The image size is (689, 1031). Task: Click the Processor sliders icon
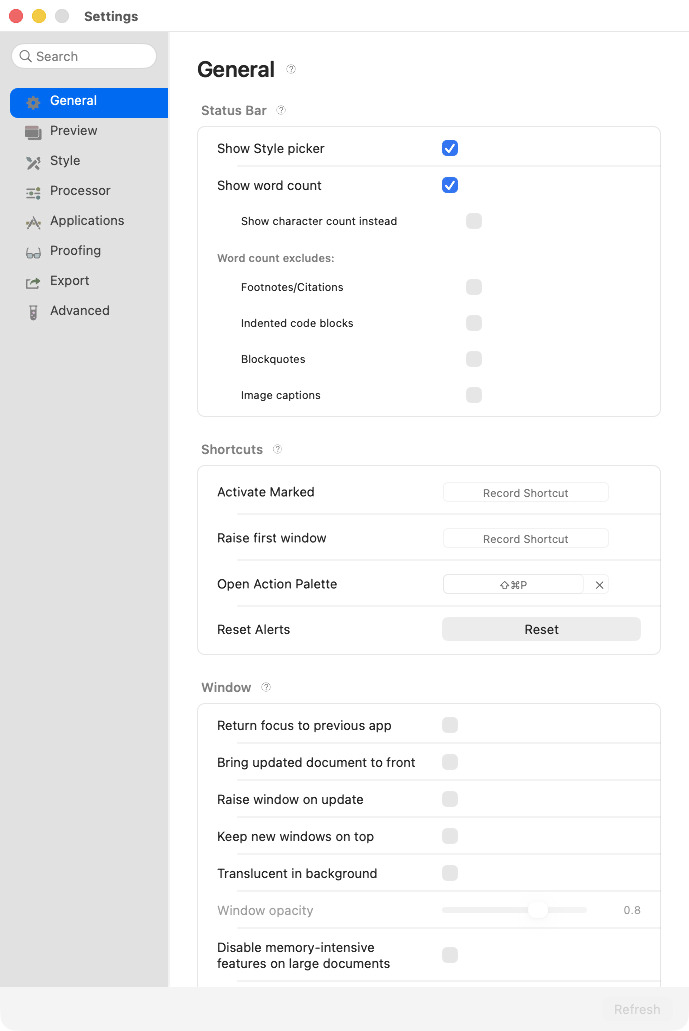(33, 192)
